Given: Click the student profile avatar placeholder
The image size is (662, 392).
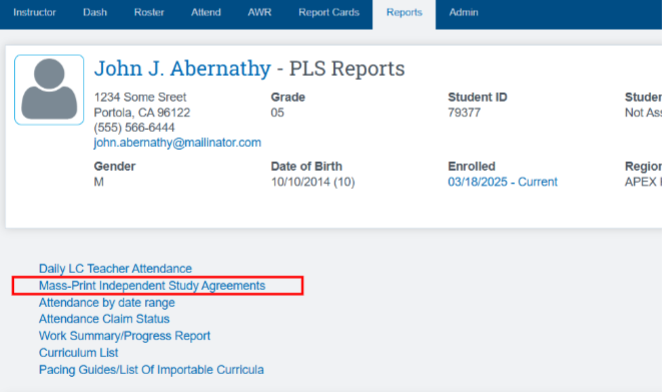Looking at the screenshot, I should click(49, 90).
